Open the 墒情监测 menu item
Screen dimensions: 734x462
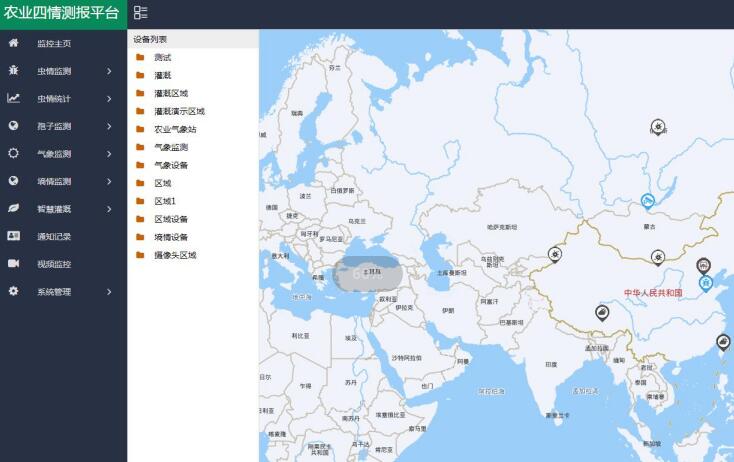coord(54,181)
